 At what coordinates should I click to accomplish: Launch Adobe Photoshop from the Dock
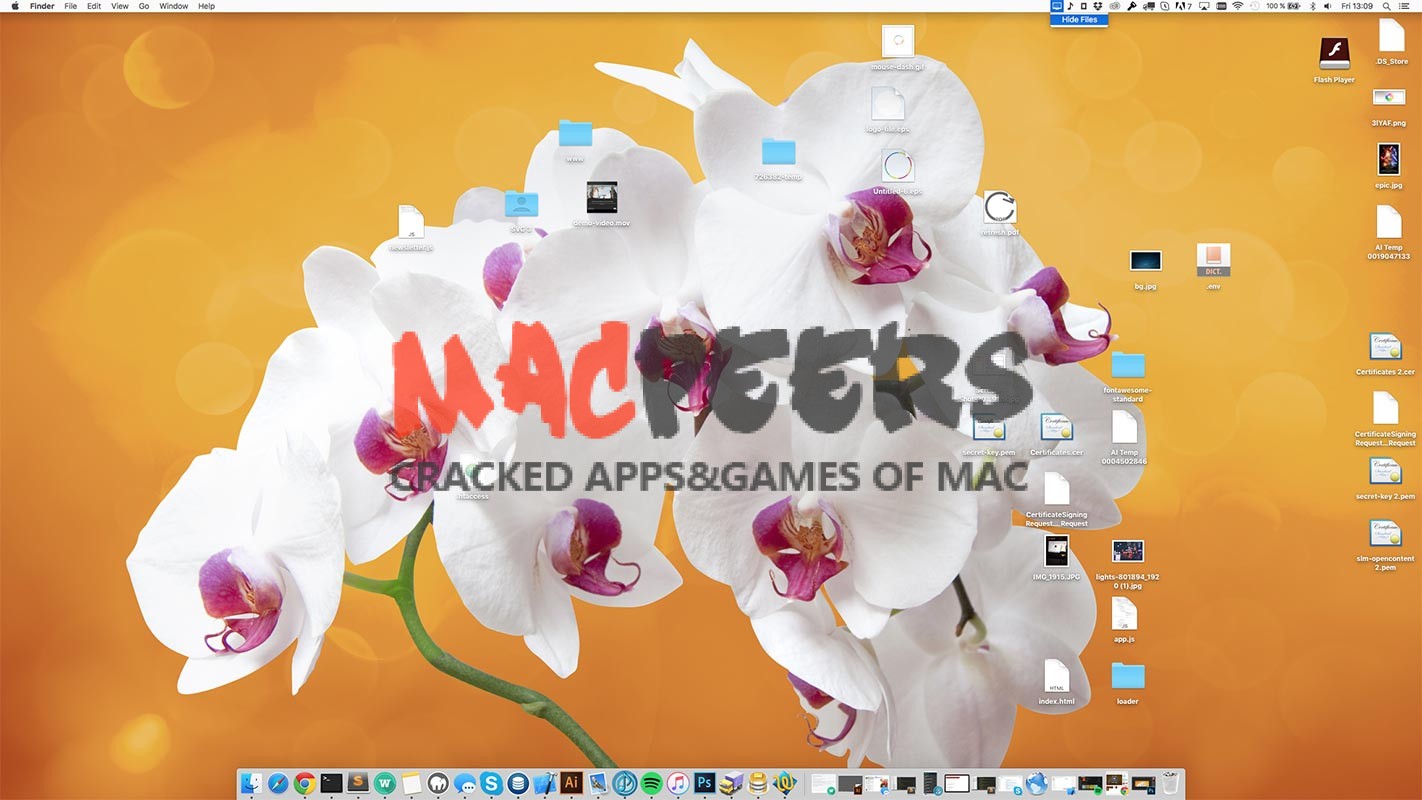pos(705,784)
